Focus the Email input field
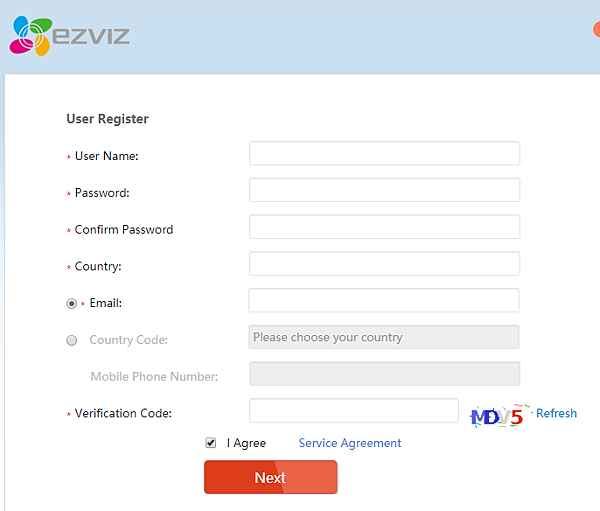The width and height of the screenshot is (600, 511). click(384, 300)
